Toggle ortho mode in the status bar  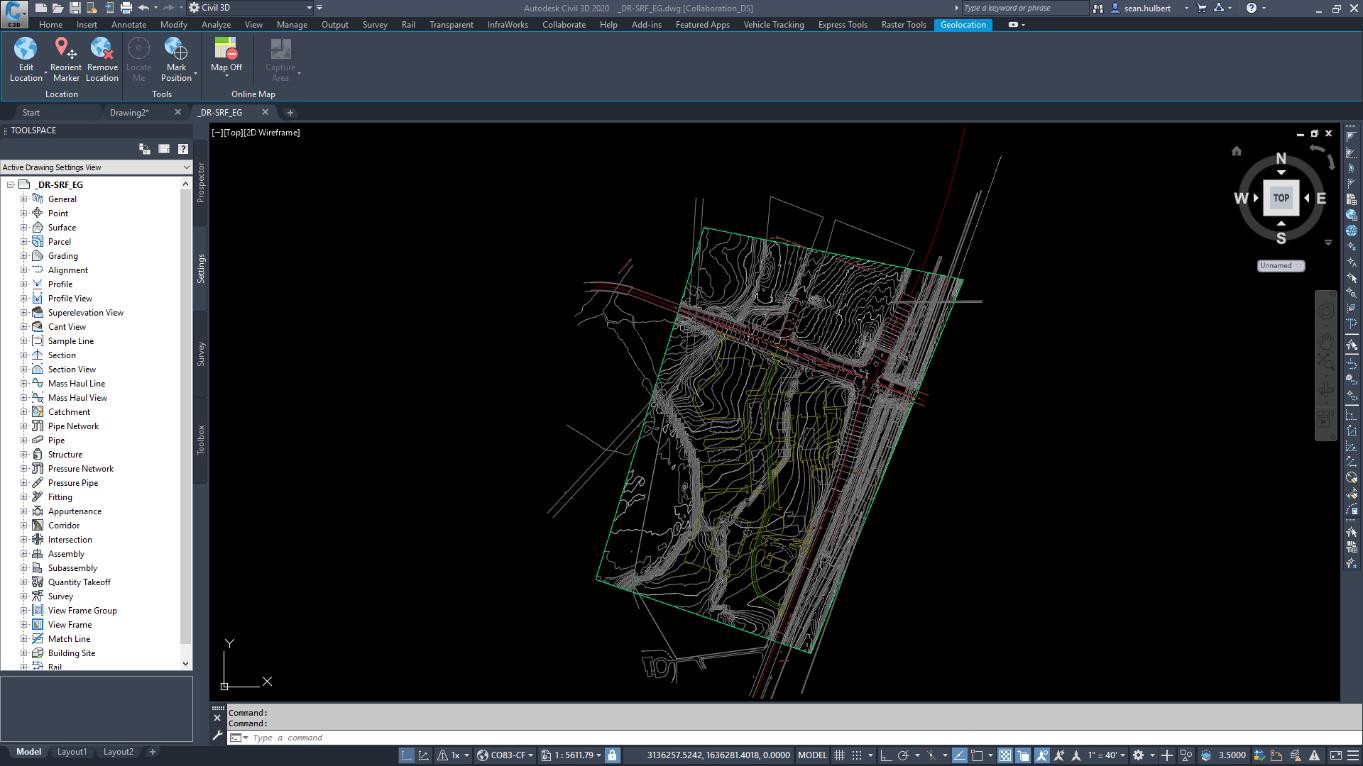pyautogui.click(x=885, y=755)
